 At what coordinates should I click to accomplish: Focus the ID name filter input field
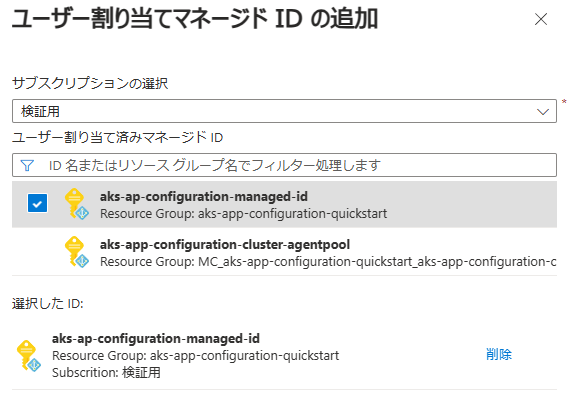pyautogui.click(x=284, y=165)
